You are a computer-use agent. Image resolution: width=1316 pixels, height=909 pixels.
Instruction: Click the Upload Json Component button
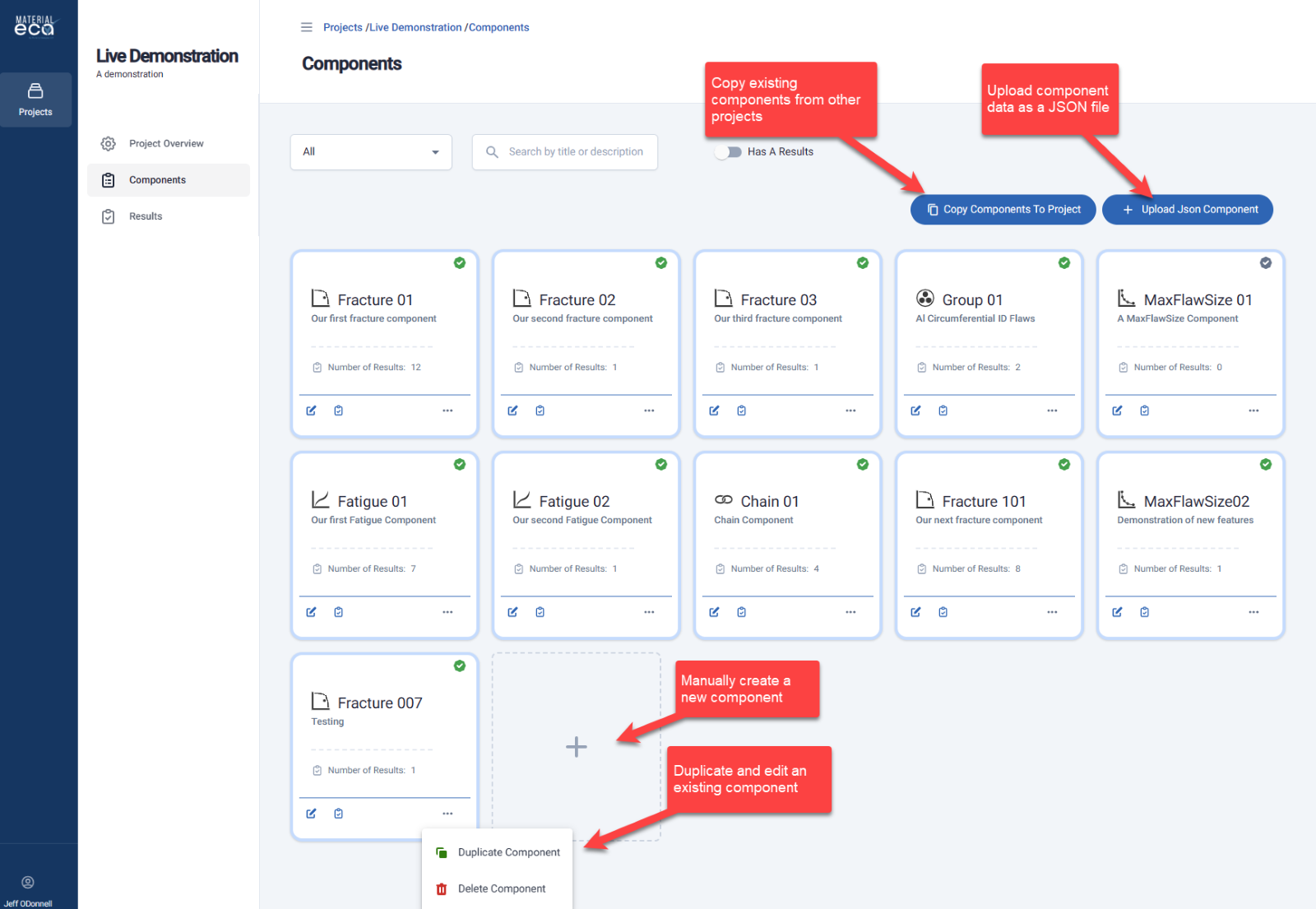1187,210
